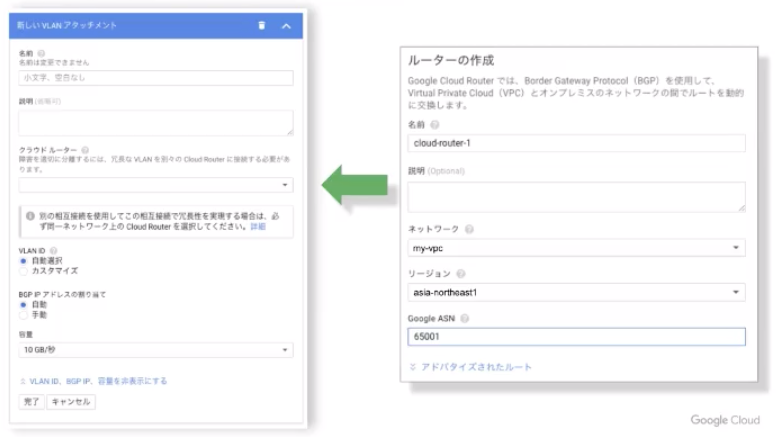Open the my-vpc network dropdown
This screenshot has height=437, width=784.
(x=576, y=248)
